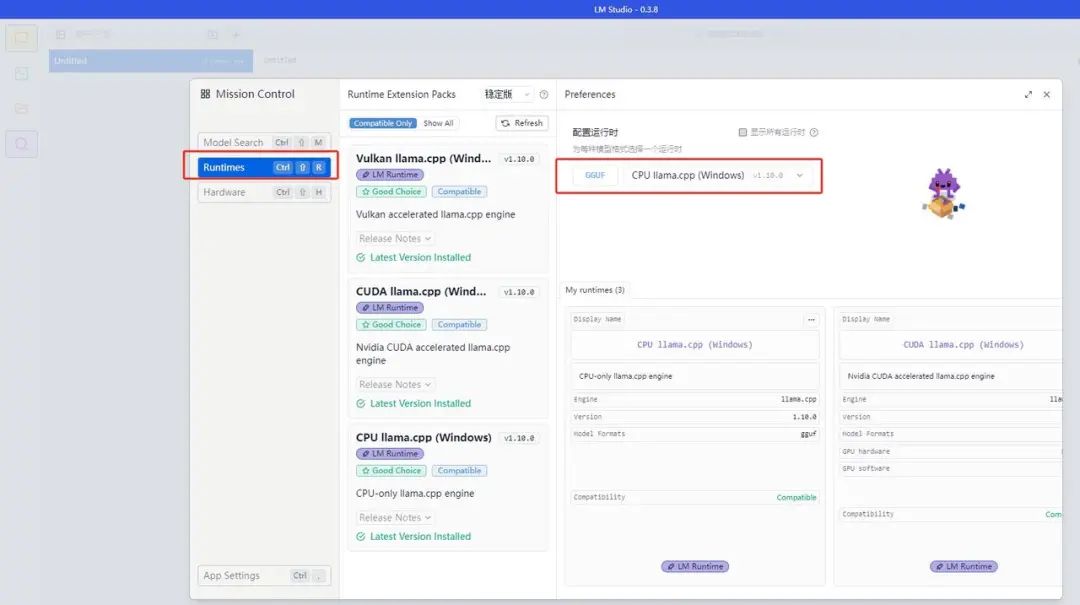Image resolution: width=1080 pixels, height=605 pixels.
Task: Enable the 显示所有运行时 checkbox
Action: tap(742, 132)
